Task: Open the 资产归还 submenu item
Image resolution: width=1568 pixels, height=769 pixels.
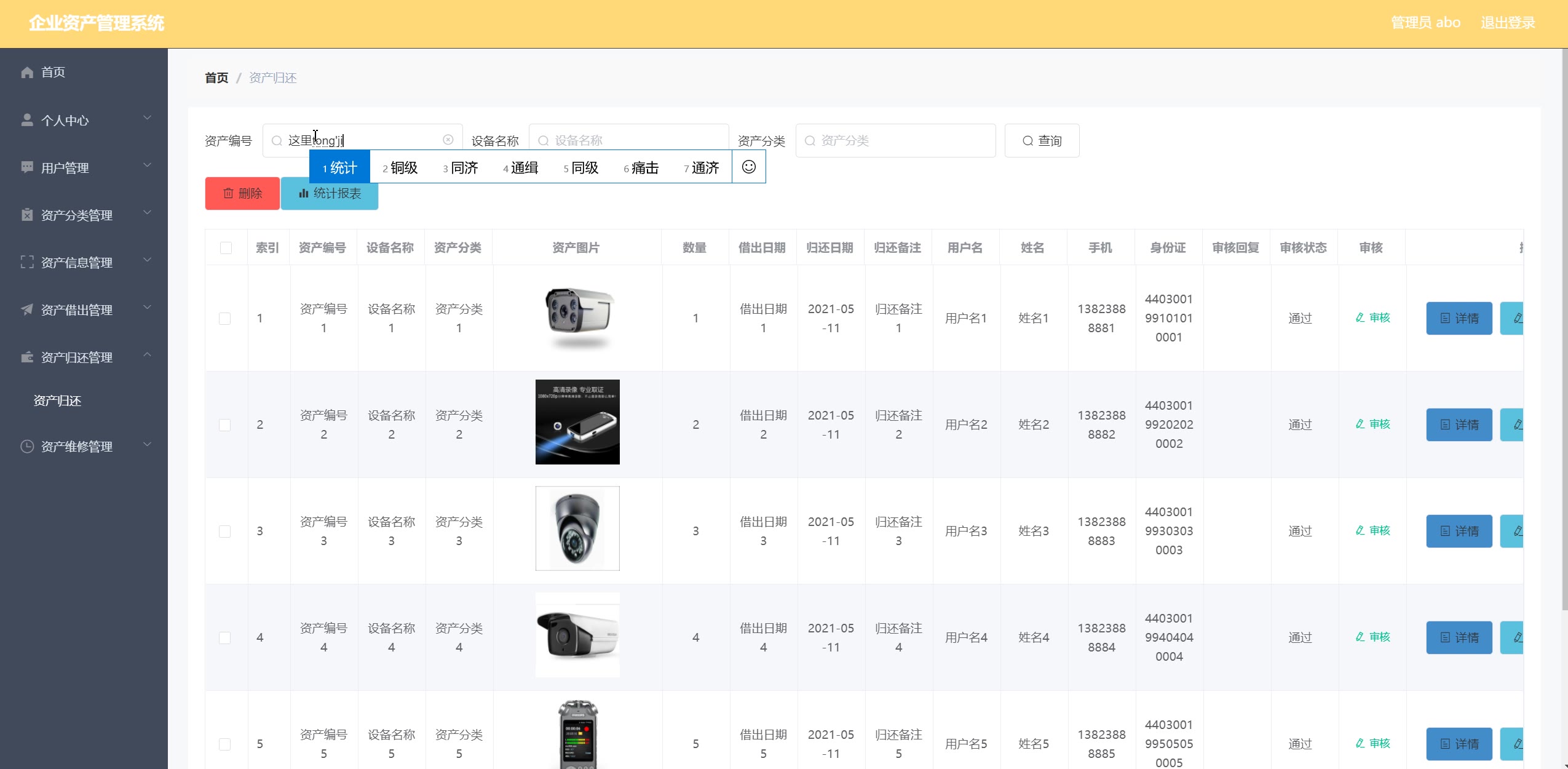Action: click(x=57, y=401)
